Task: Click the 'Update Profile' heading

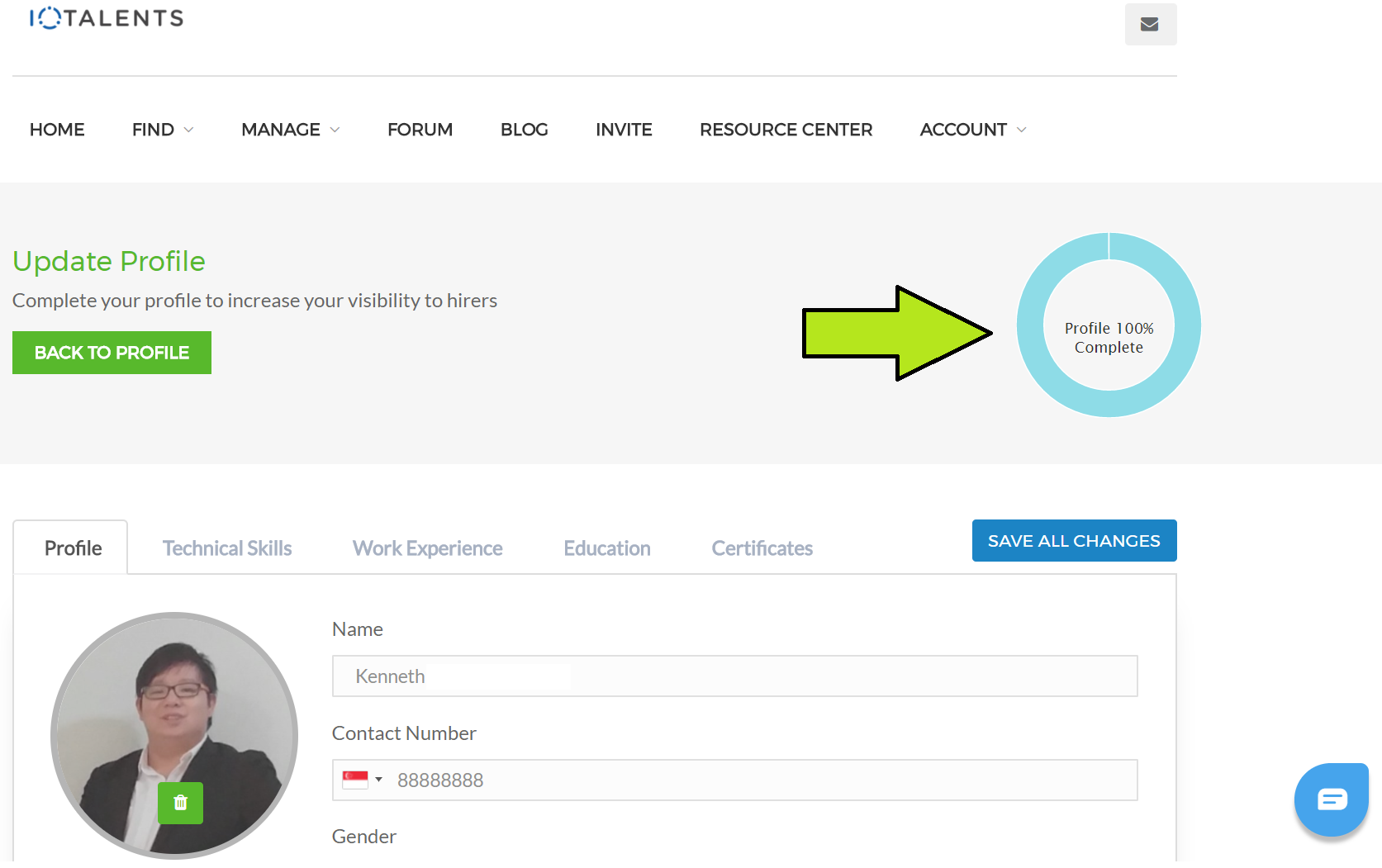Action: tap(109, 261)
